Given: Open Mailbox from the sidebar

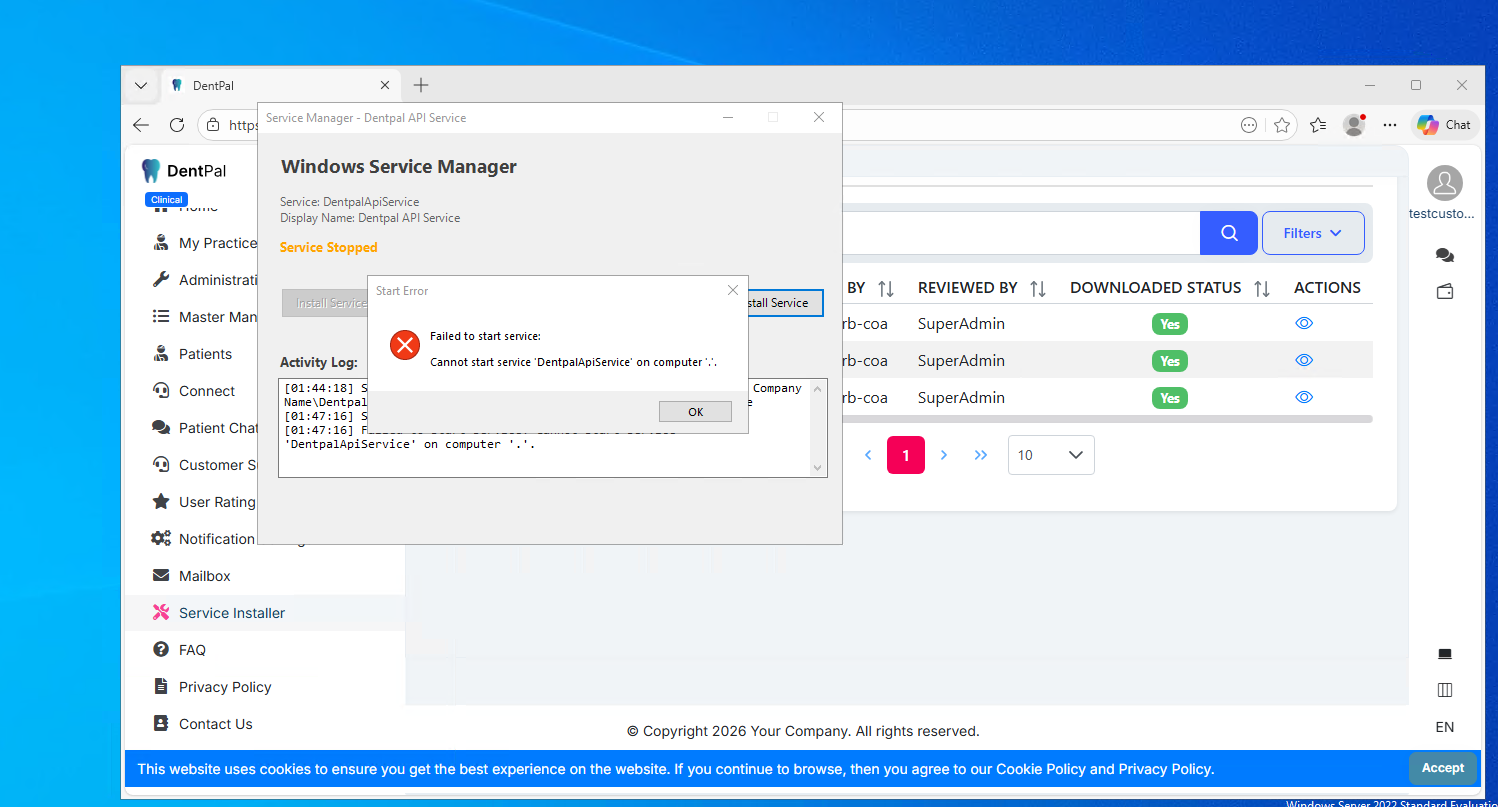Looking at the screenshot, I should [x=204, y=576].
